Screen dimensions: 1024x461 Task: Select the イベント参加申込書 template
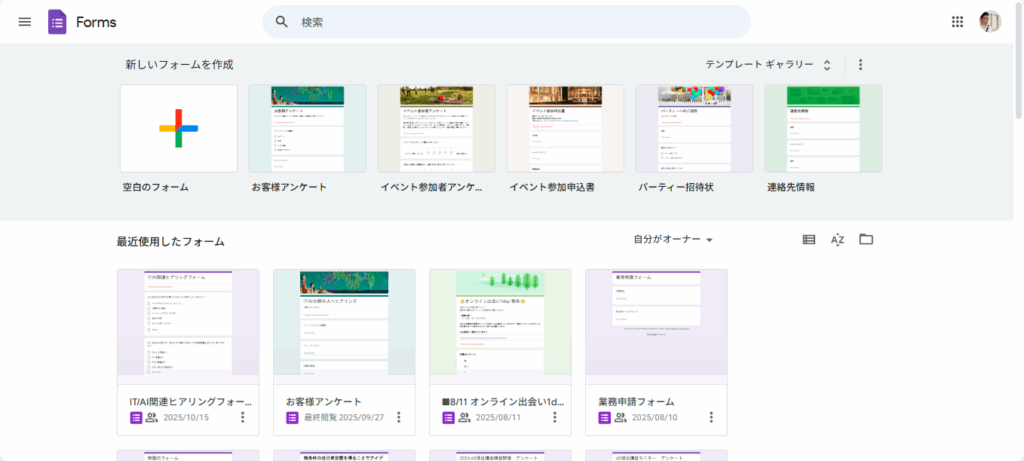[565, 129]
